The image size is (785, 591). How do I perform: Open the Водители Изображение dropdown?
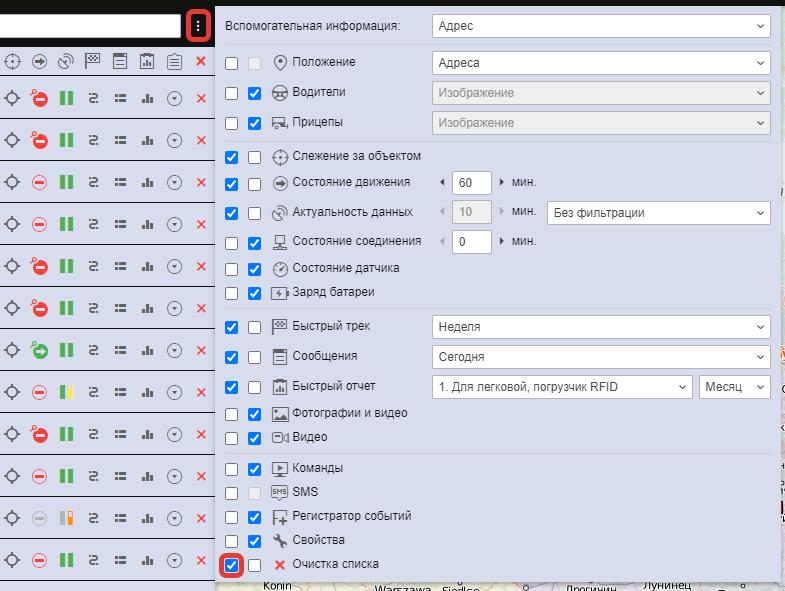tap(601, 93)
